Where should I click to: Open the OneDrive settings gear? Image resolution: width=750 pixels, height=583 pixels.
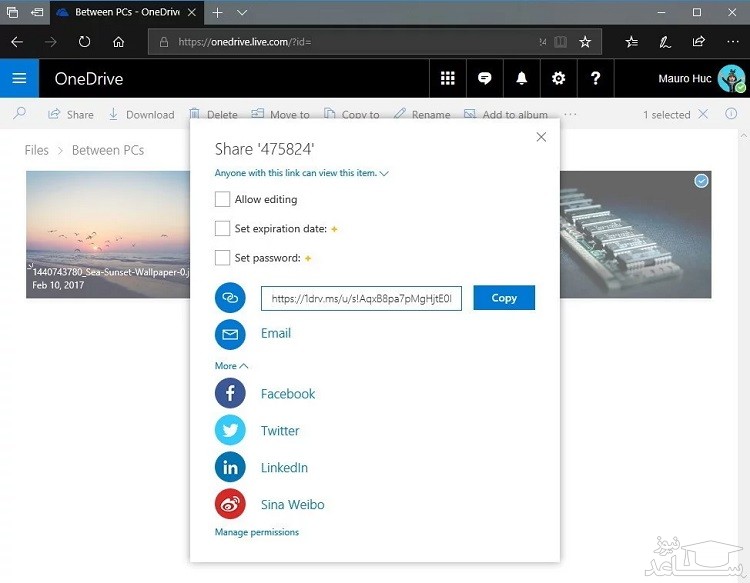coord(558,79)
